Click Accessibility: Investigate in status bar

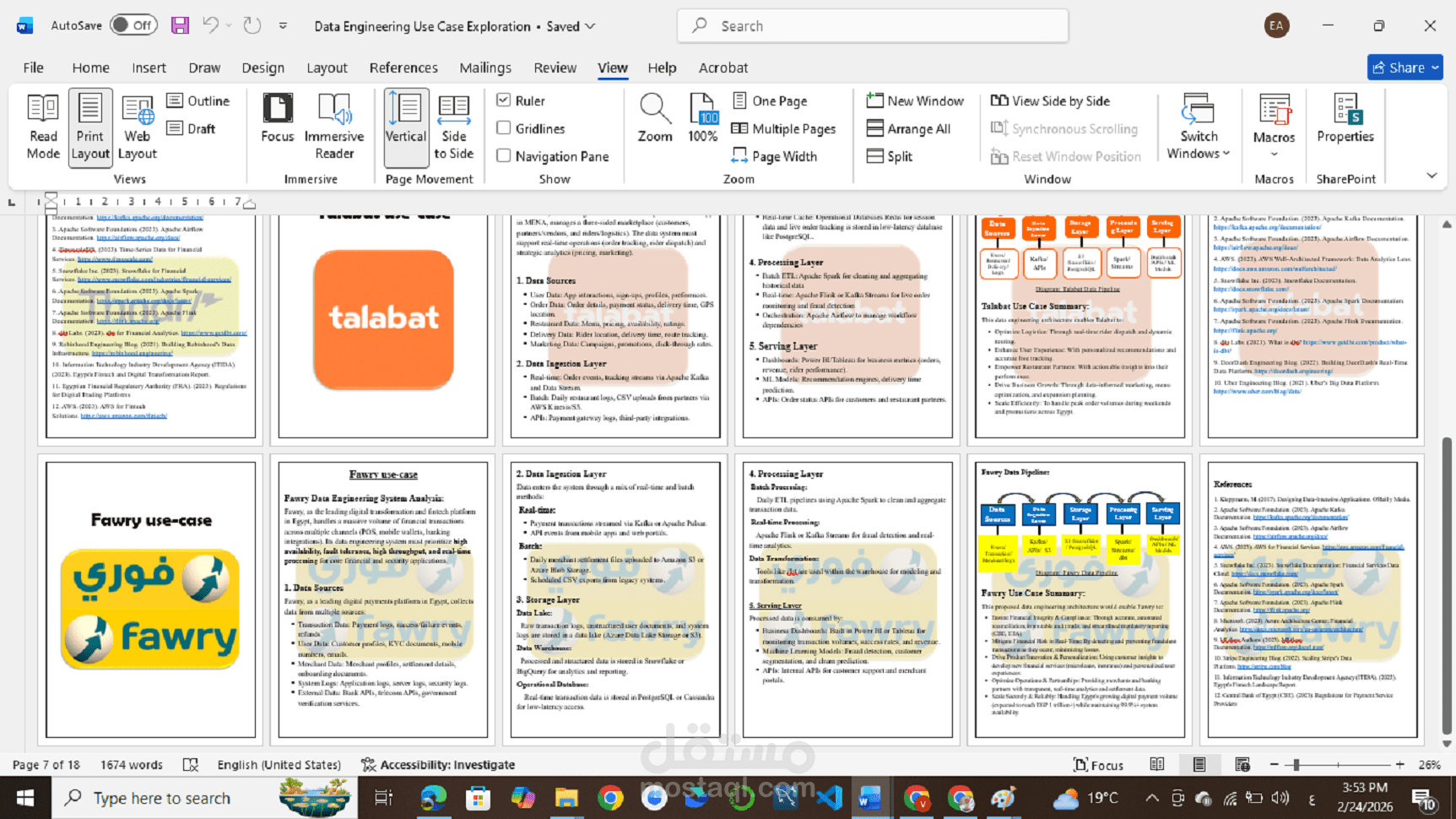[x=438, y=765]
